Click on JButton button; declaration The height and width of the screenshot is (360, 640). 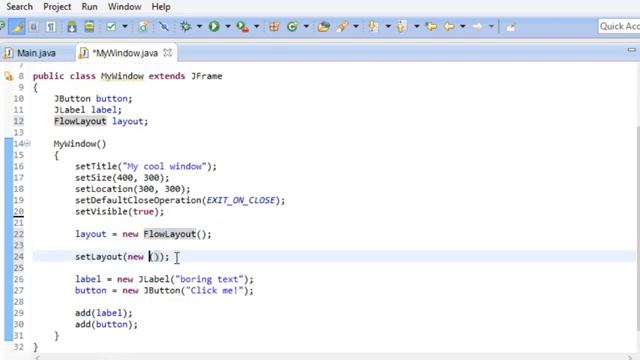coord(93,98)
